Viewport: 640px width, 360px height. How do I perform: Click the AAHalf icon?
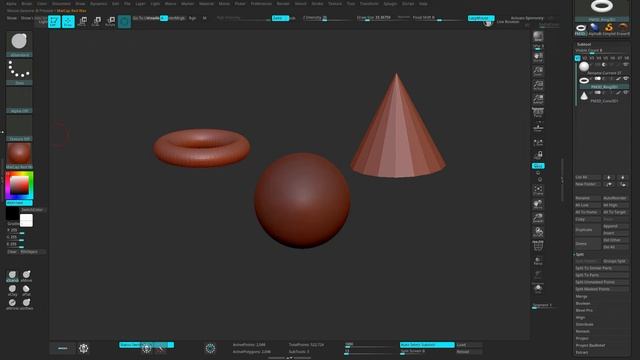pyautogui.click(x=538, y=99)
